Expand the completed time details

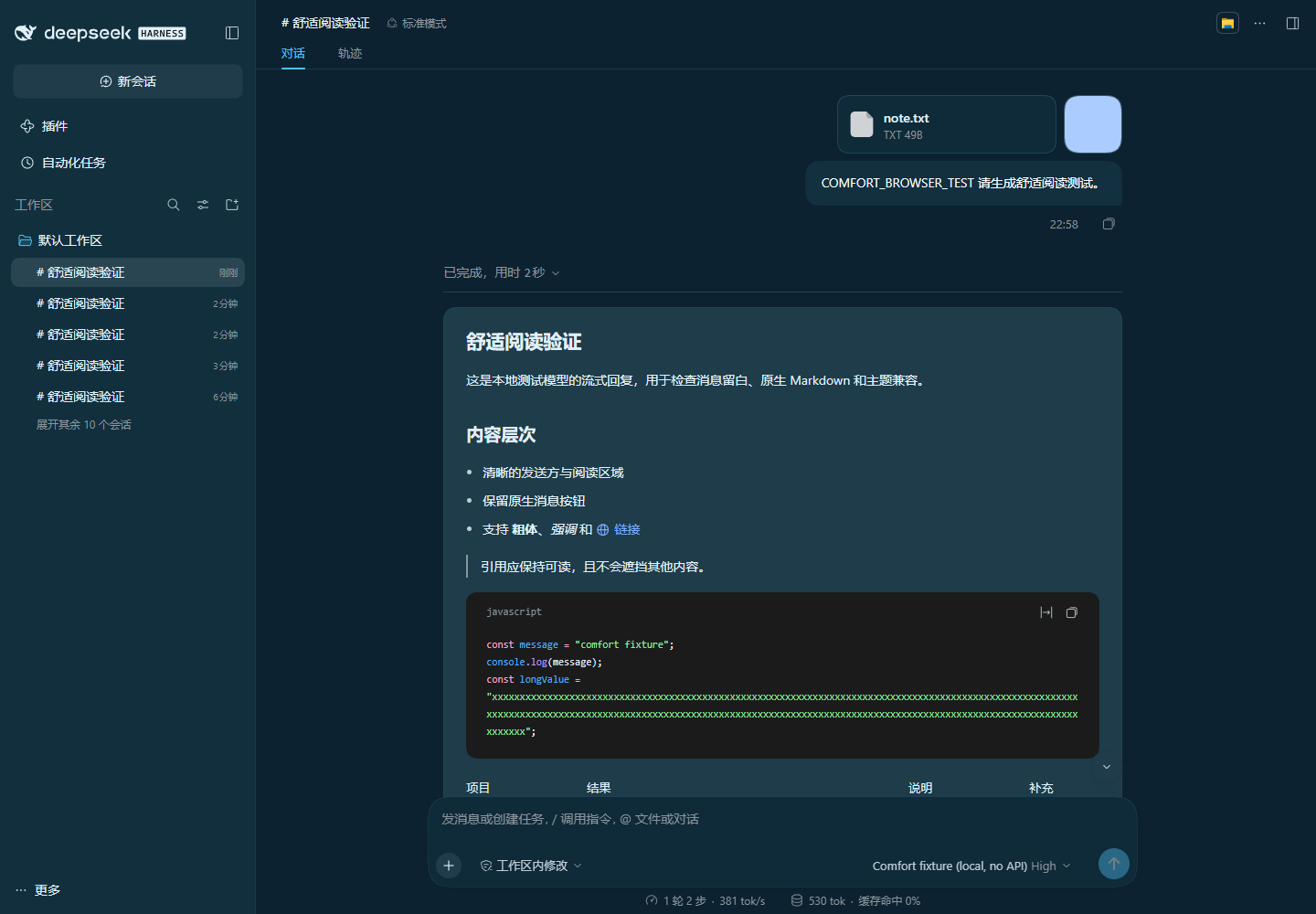pyautogui.click(x=502, y=272)
